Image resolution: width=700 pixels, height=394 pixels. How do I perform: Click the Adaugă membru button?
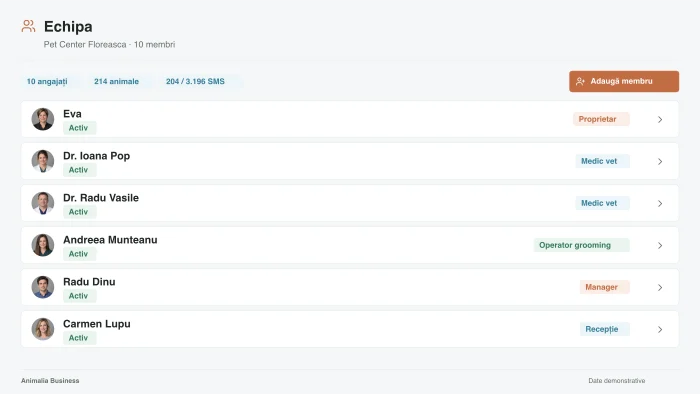tap(624, 81)
